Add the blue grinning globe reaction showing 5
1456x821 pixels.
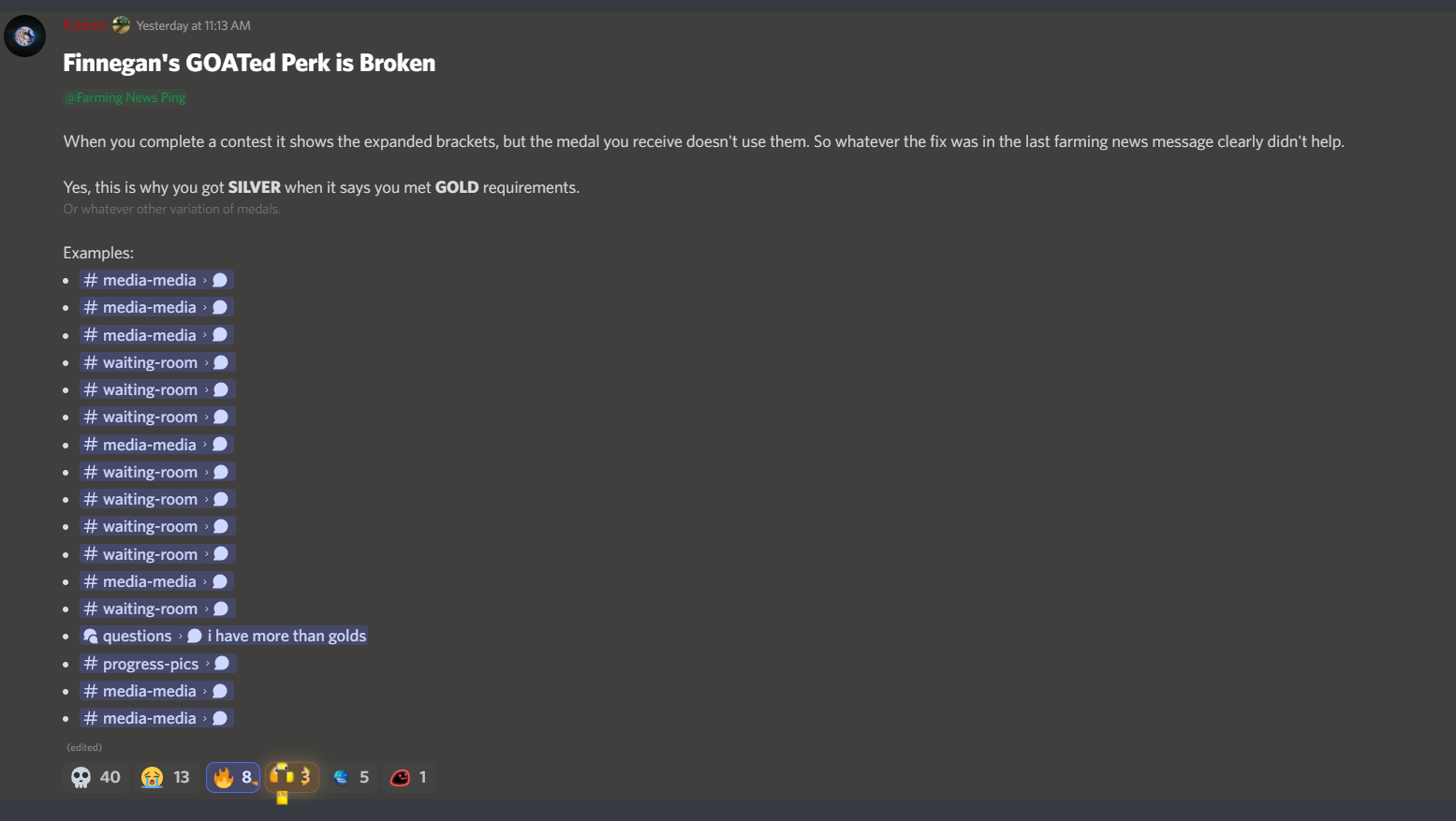point(351,777)
